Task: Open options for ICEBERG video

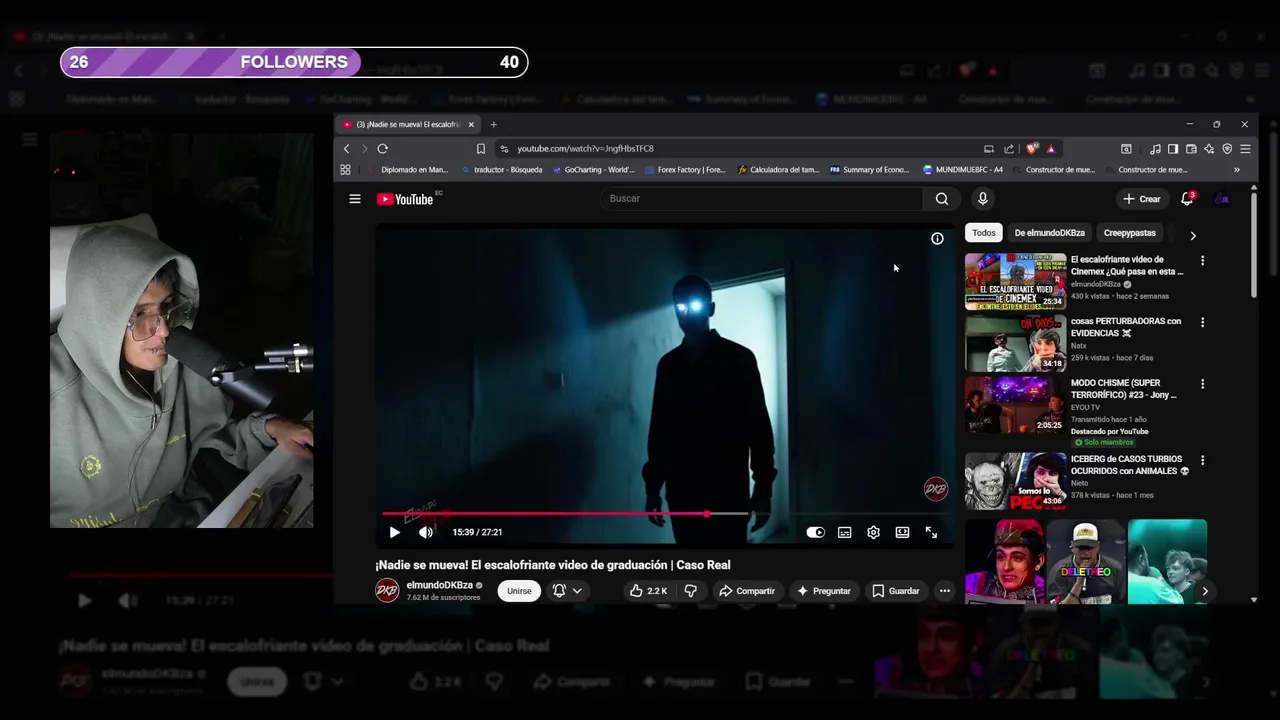Action: click(1202, 461)
